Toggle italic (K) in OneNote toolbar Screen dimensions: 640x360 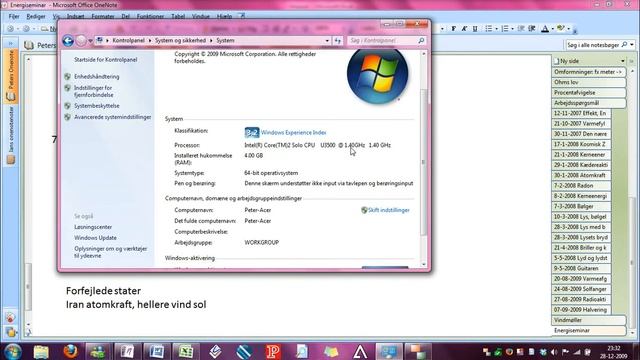point(464,29)
